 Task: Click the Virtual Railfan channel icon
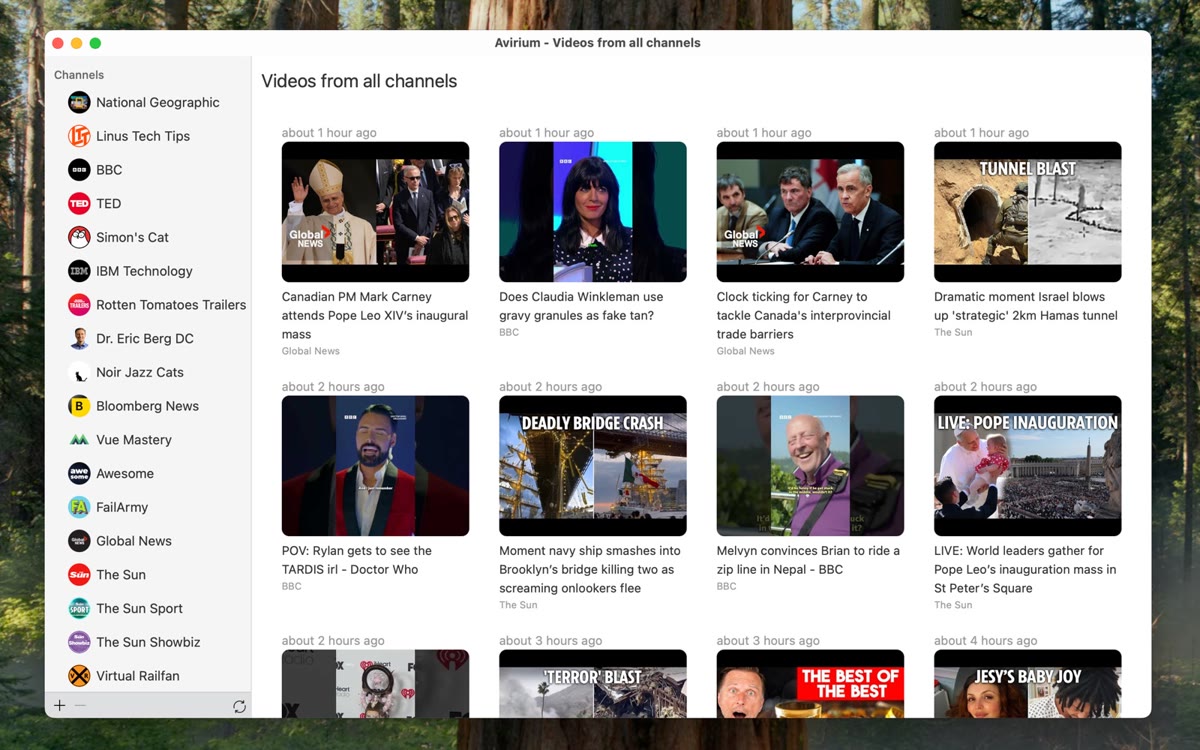(79, 676)
